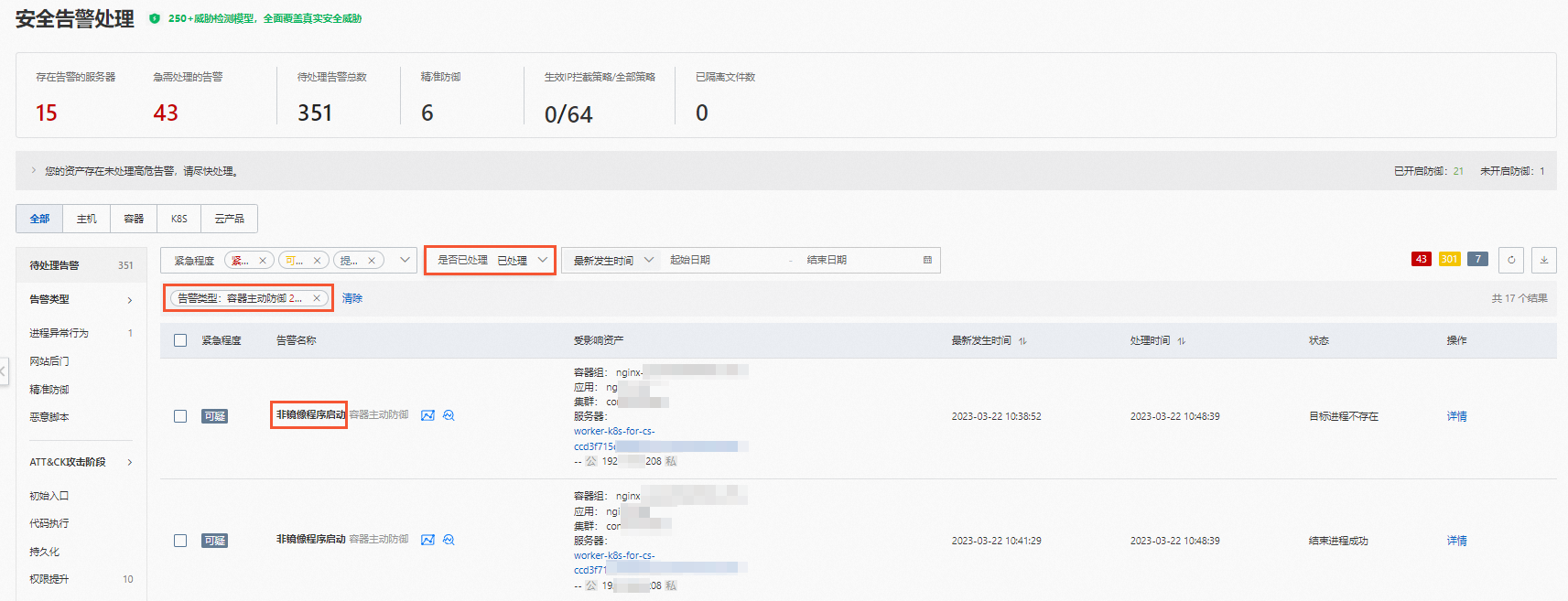Screen dimensions: 1568x601
Task: Click the 精准防御 stat value 6
Action: [427, 113]
